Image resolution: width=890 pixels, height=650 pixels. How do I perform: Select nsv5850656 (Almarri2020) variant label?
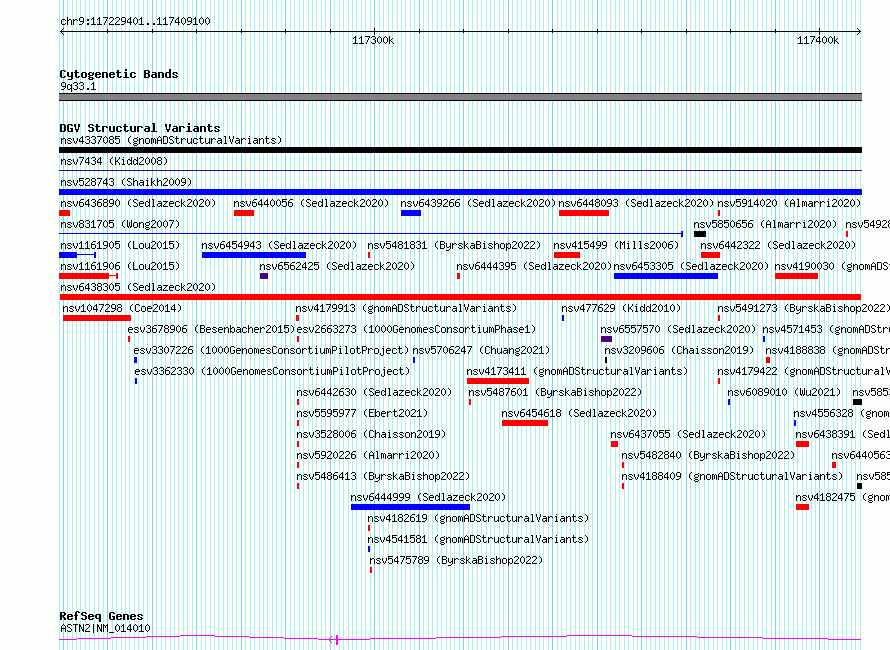765,224
